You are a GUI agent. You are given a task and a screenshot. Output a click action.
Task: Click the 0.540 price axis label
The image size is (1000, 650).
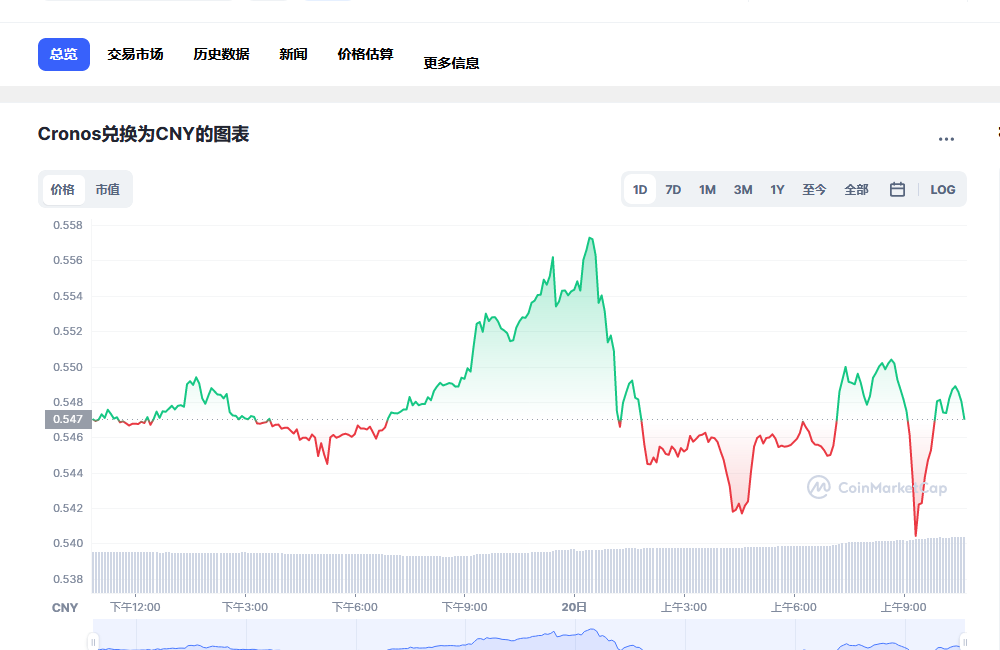point(68,543)
